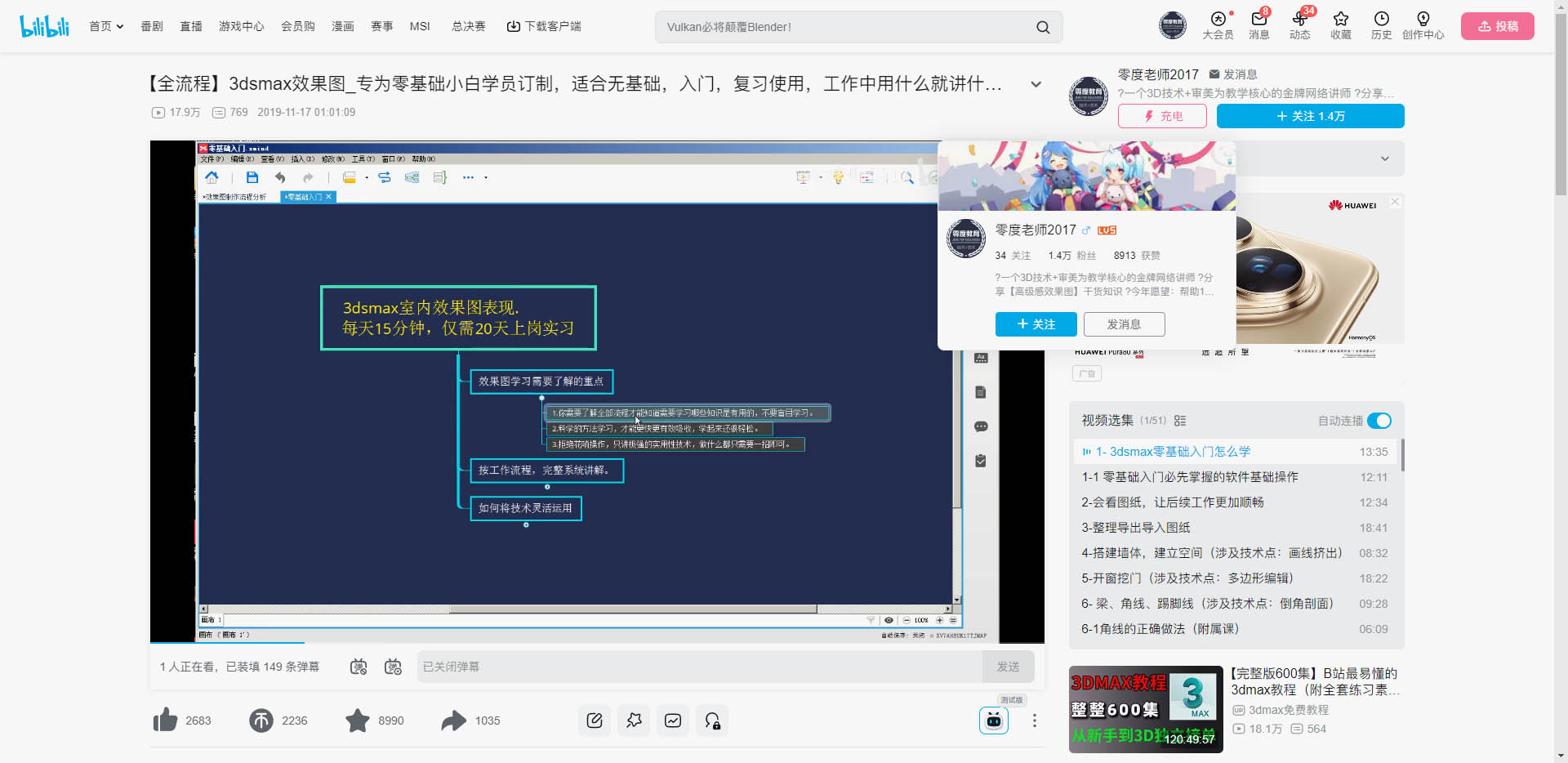Open danmaku settings icon
This screenshot has height=763, width=1568.
pyautogui.click(x=393, y=667)
